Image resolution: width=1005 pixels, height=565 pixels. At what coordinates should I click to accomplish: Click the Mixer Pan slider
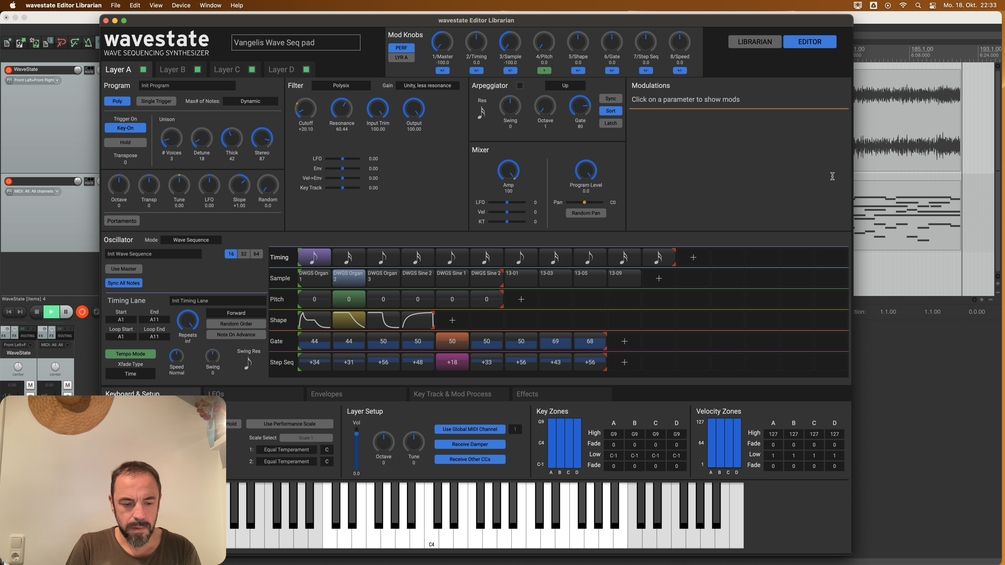pos(584,202)
